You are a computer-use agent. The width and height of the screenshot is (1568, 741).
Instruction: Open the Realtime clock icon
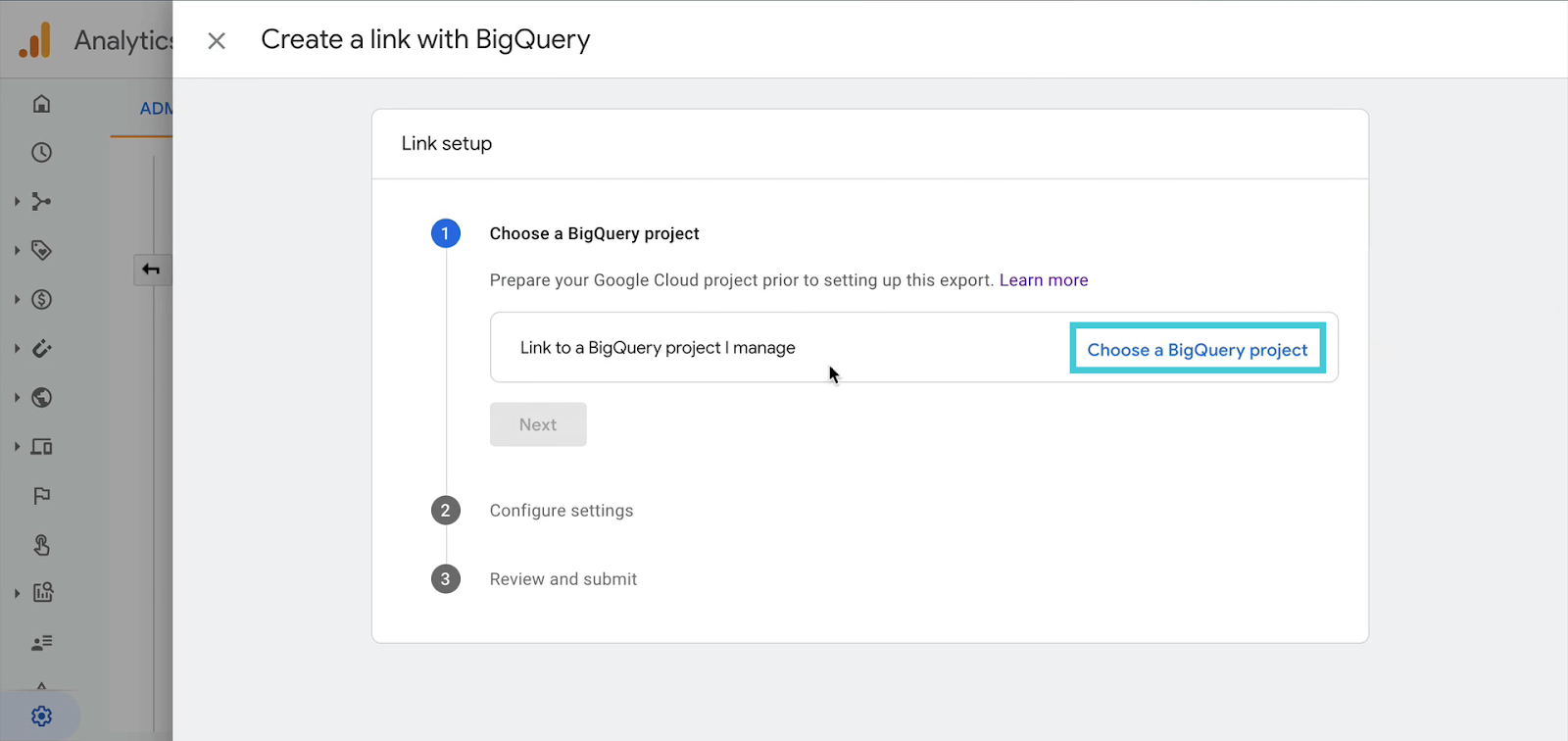tap(41, 153)
